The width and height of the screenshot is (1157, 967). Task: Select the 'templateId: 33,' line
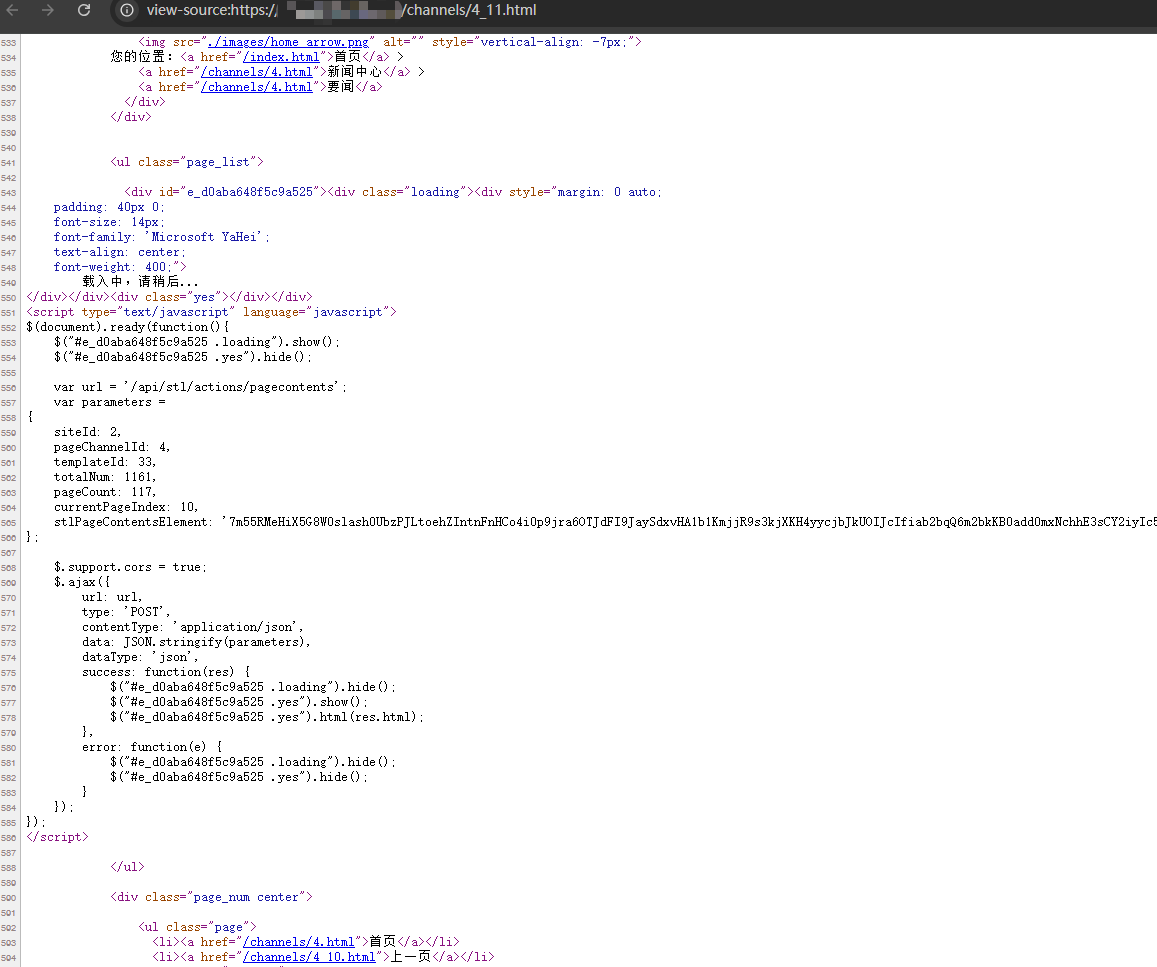tap(105, 462)
